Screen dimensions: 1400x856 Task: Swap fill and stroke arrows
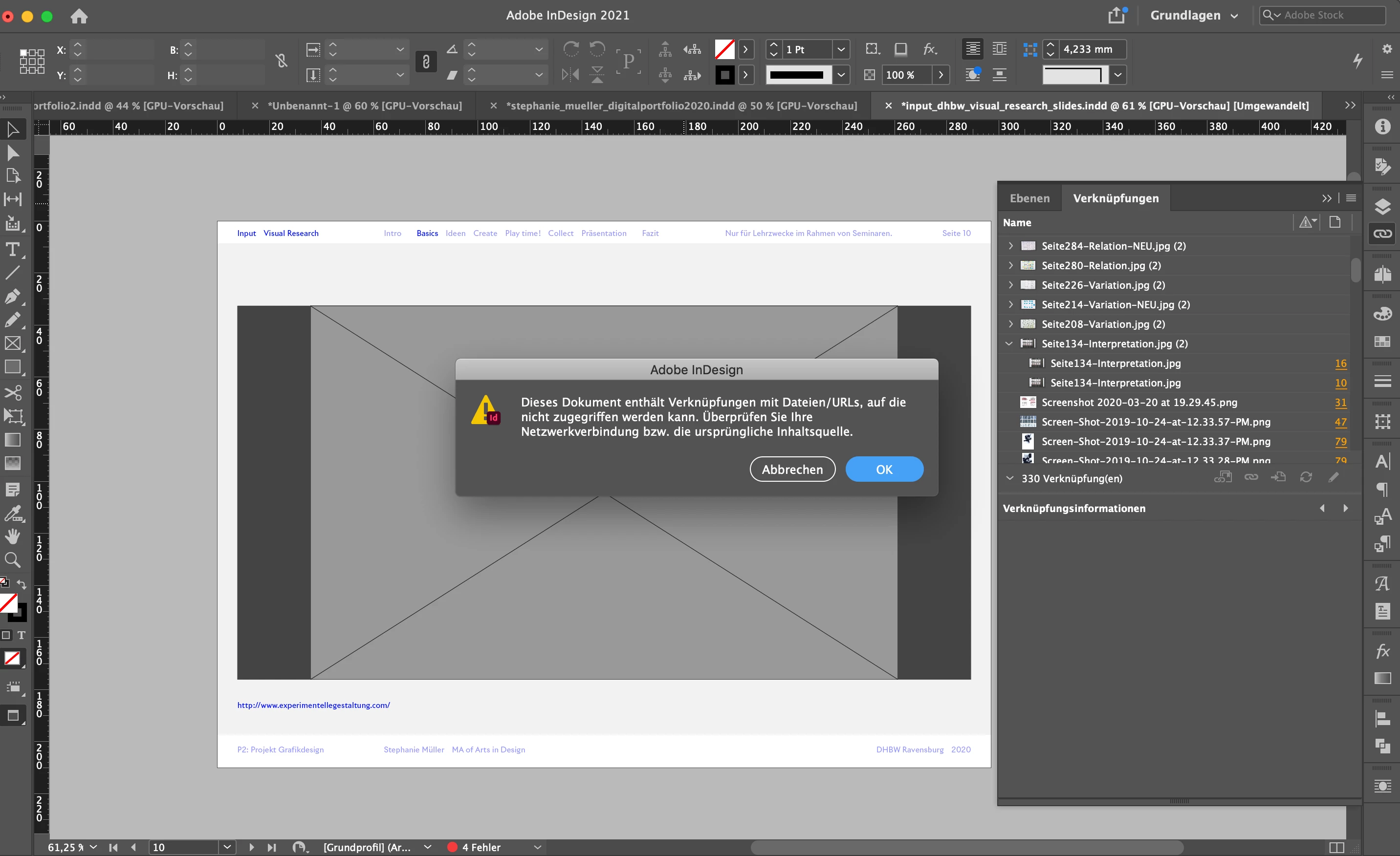(22, 584)
